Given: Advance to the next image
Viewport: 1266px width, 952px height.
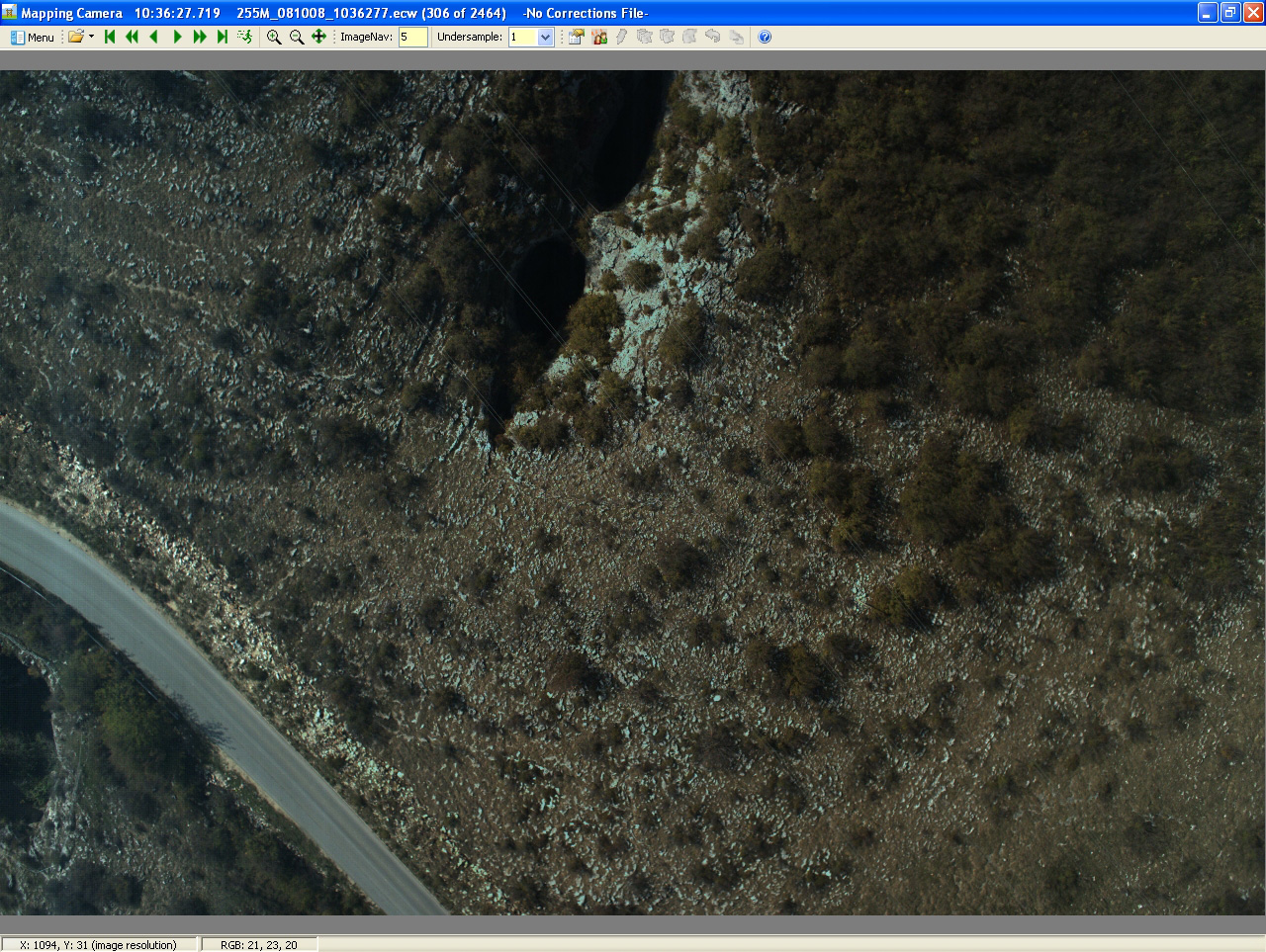Looking at the screenshot, I should click(177, 37).
